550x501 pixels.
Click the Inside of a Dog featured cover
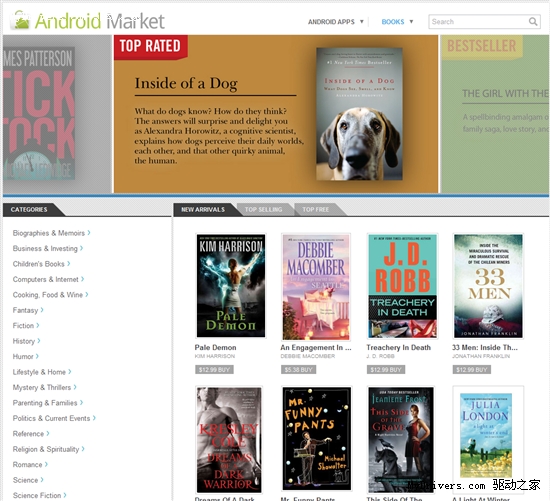[359, 114]
